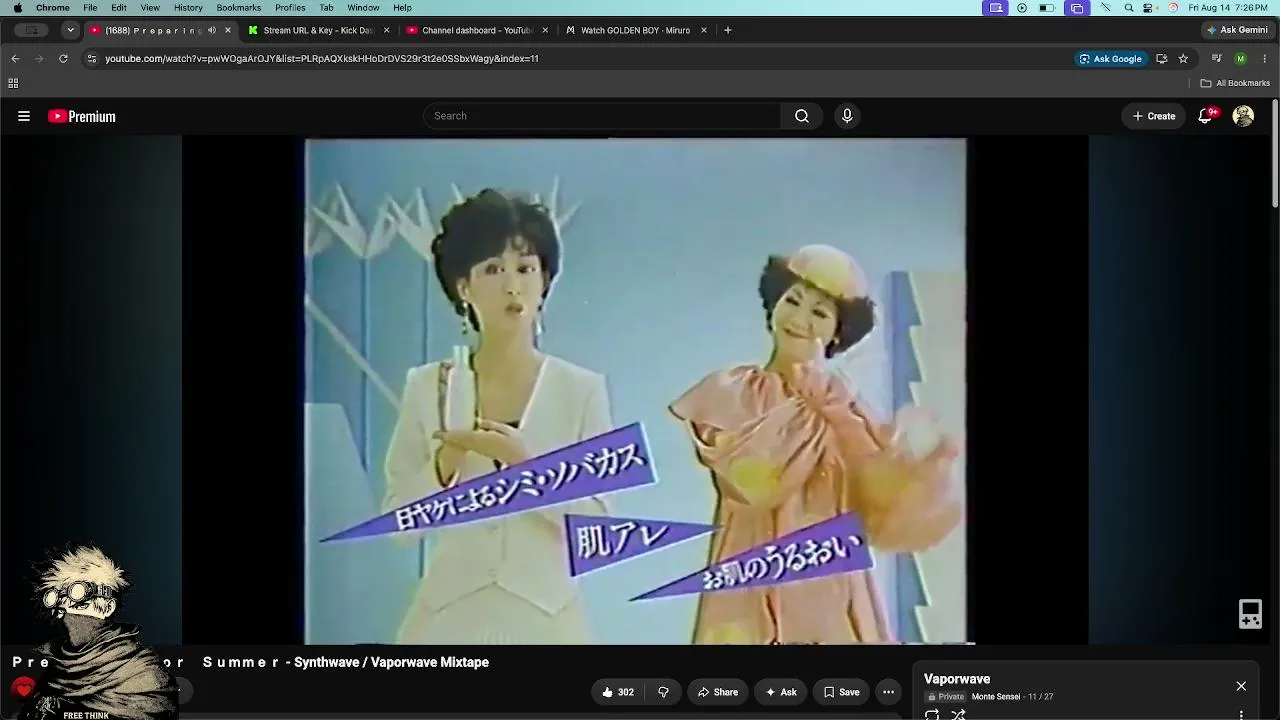This screenshot has width=1280, height=720.
Task: Open the View menu
Action: 150,8
